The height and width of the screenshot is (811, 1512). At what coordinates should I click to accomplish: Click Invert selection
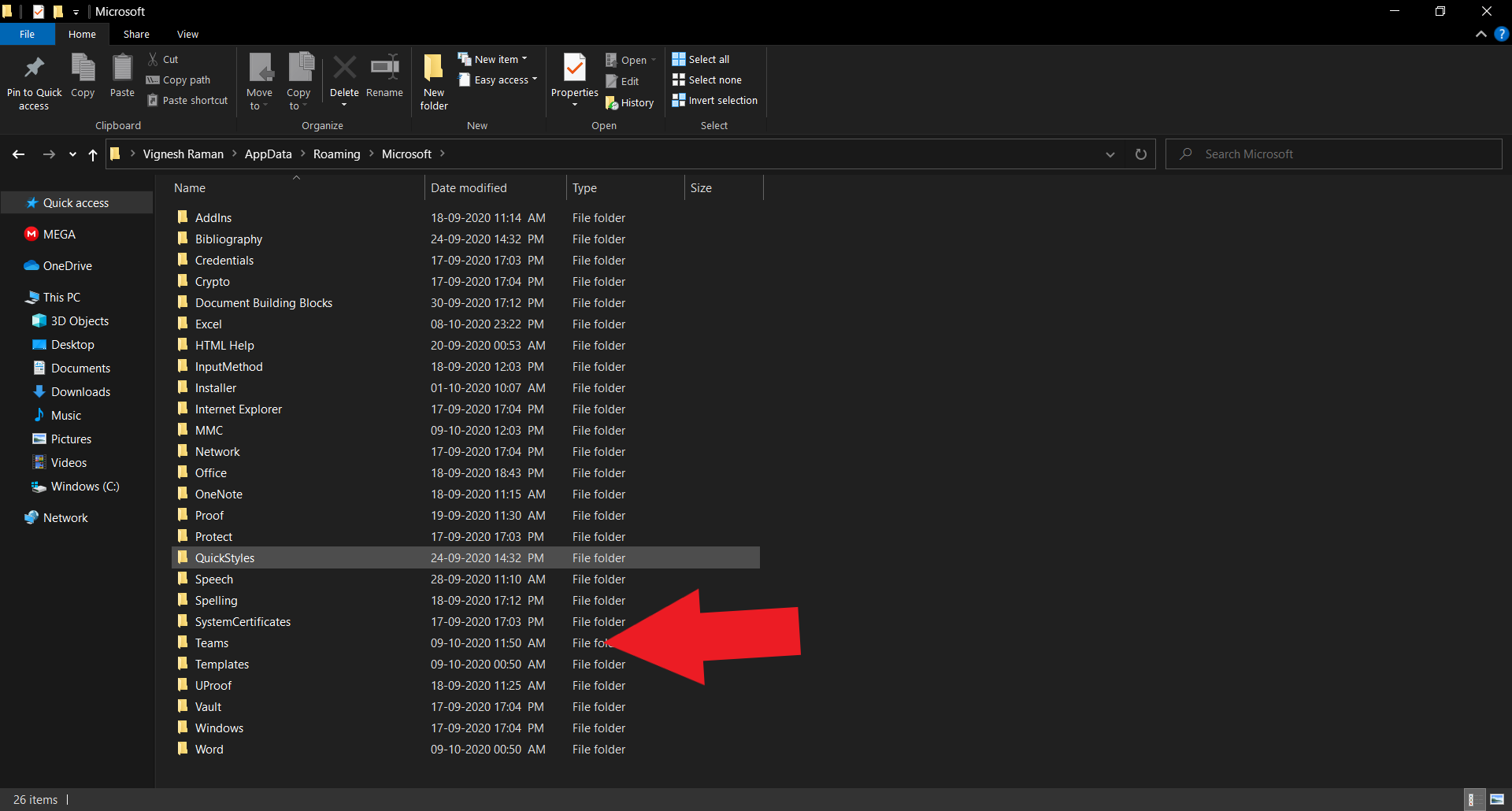715,100
